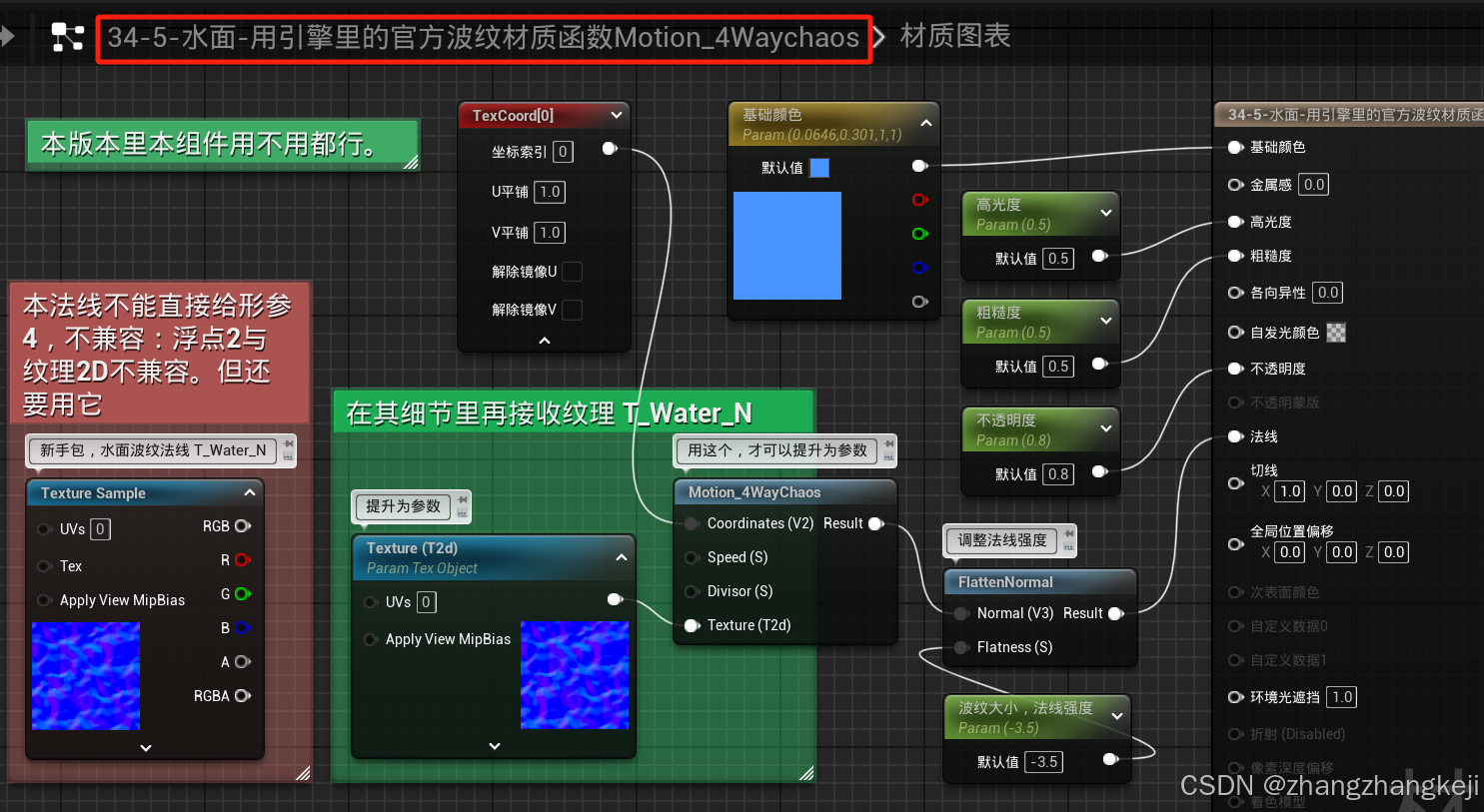Click the RGB output pin on Texture Sample
Image resolution: width=1484 pixels, height=812 pixels.
click(241, 526)
